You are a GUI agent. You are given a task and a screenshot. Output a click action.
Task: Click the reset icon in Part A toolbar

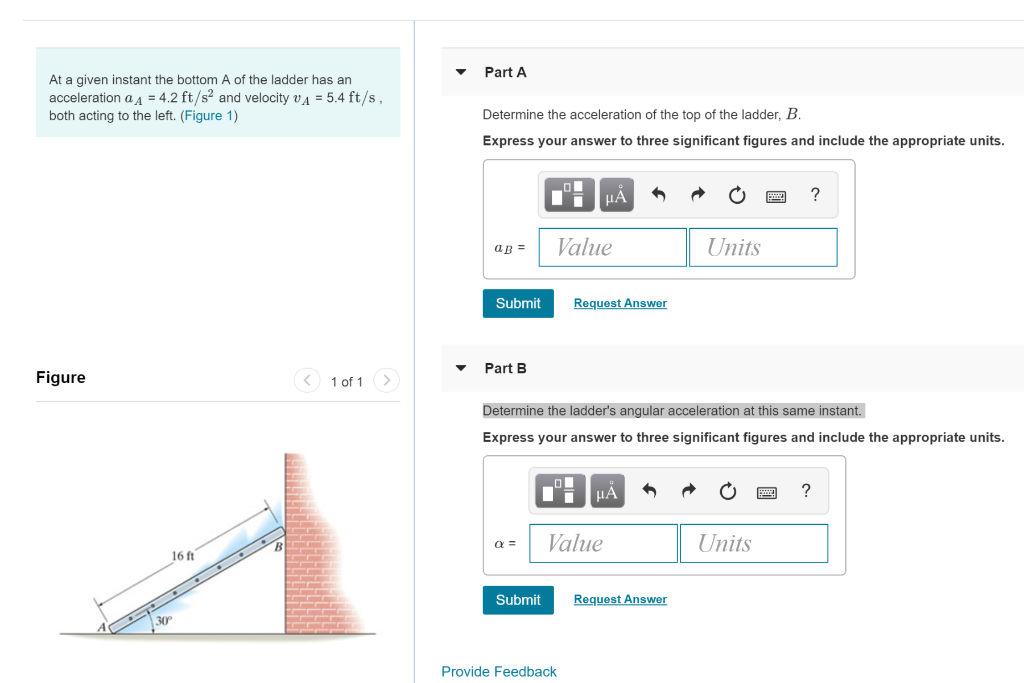[x=736, y=195]
